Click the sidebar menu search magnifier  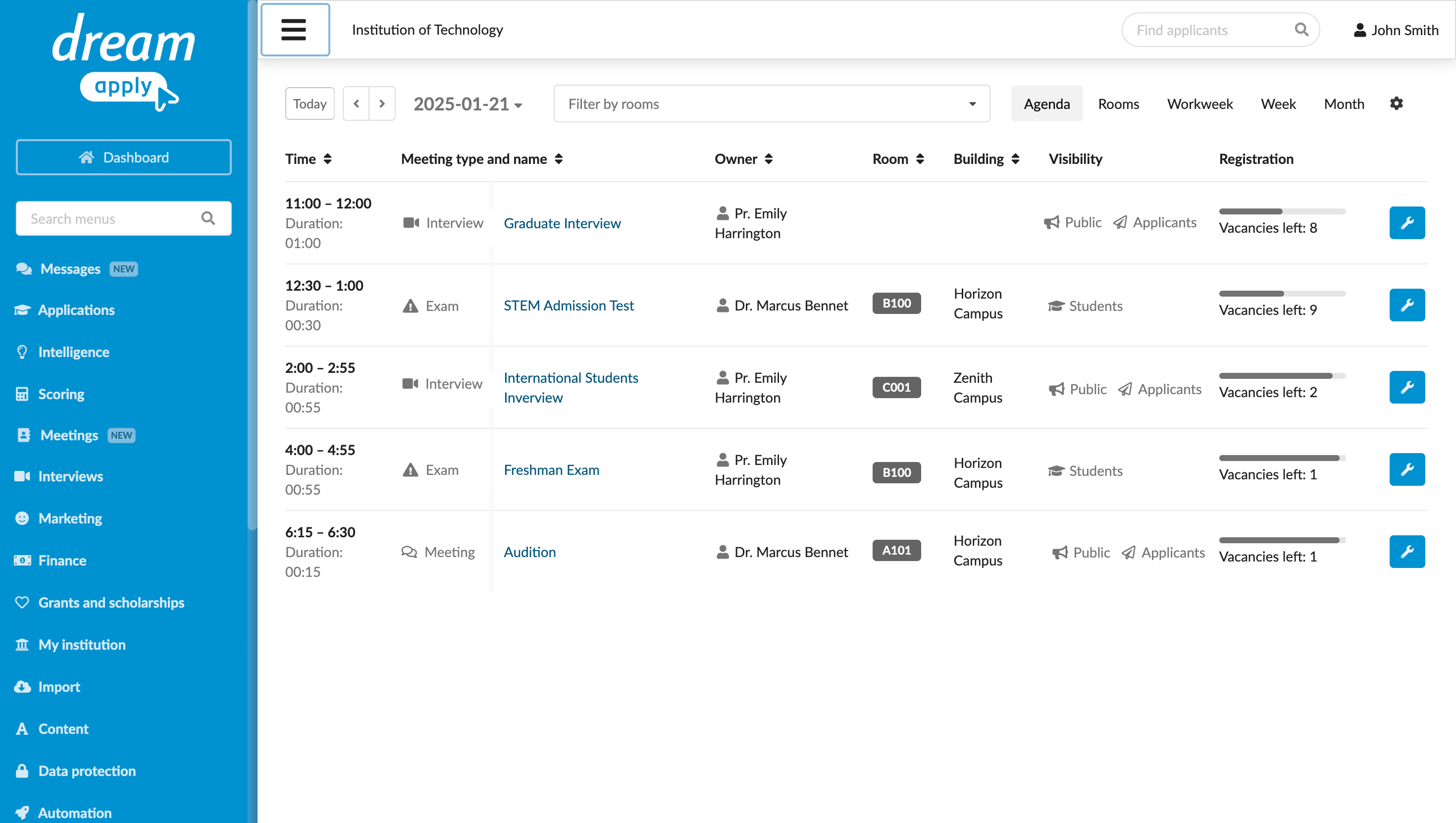click(208, 218)
